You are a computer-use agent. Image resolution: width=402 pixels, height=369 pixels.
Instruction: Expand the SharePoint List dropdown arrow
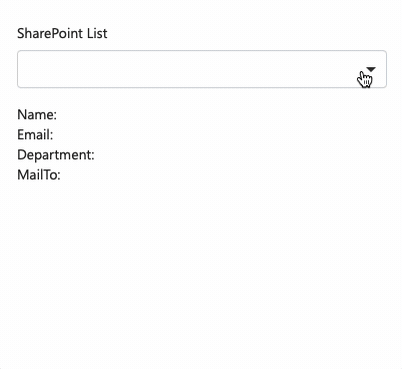click(371, 69)
